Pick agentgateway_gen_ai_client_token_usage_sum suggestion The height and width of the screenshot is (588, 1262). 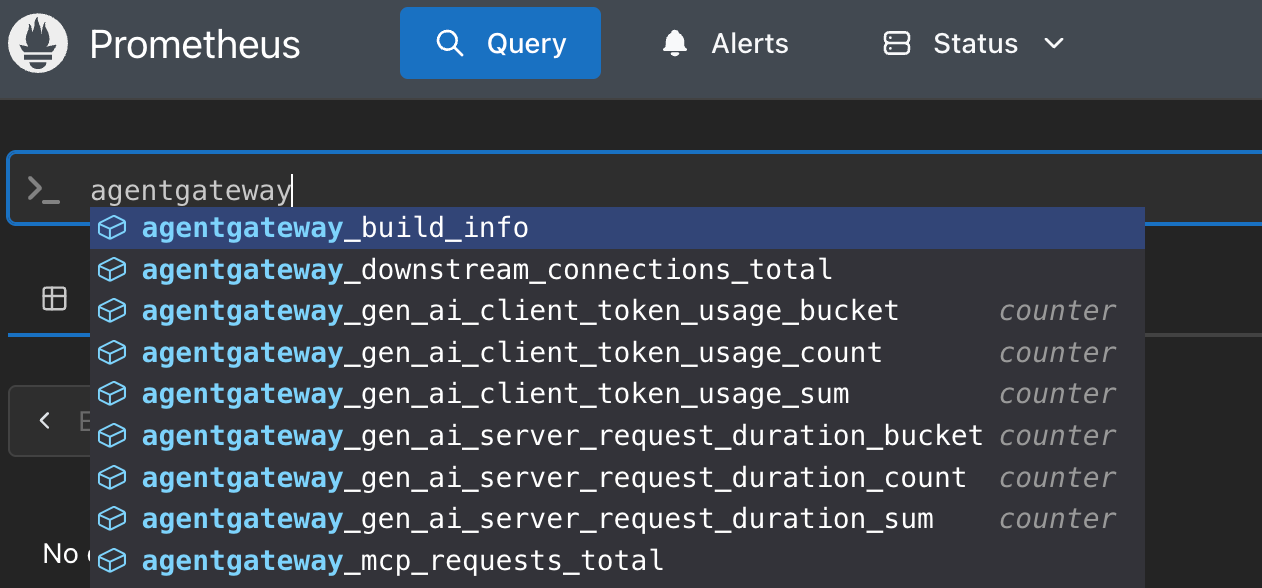click(x=495, y=394)
